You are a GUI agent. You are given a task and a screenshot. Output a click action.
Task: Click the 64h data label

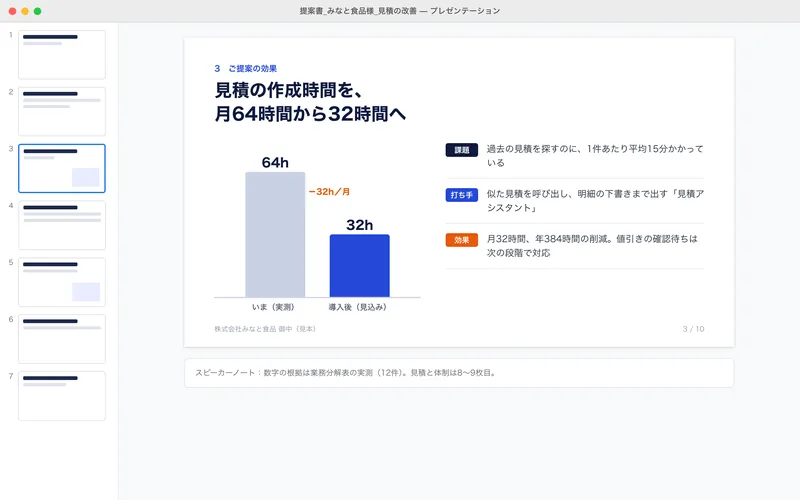tap(275, 162)
